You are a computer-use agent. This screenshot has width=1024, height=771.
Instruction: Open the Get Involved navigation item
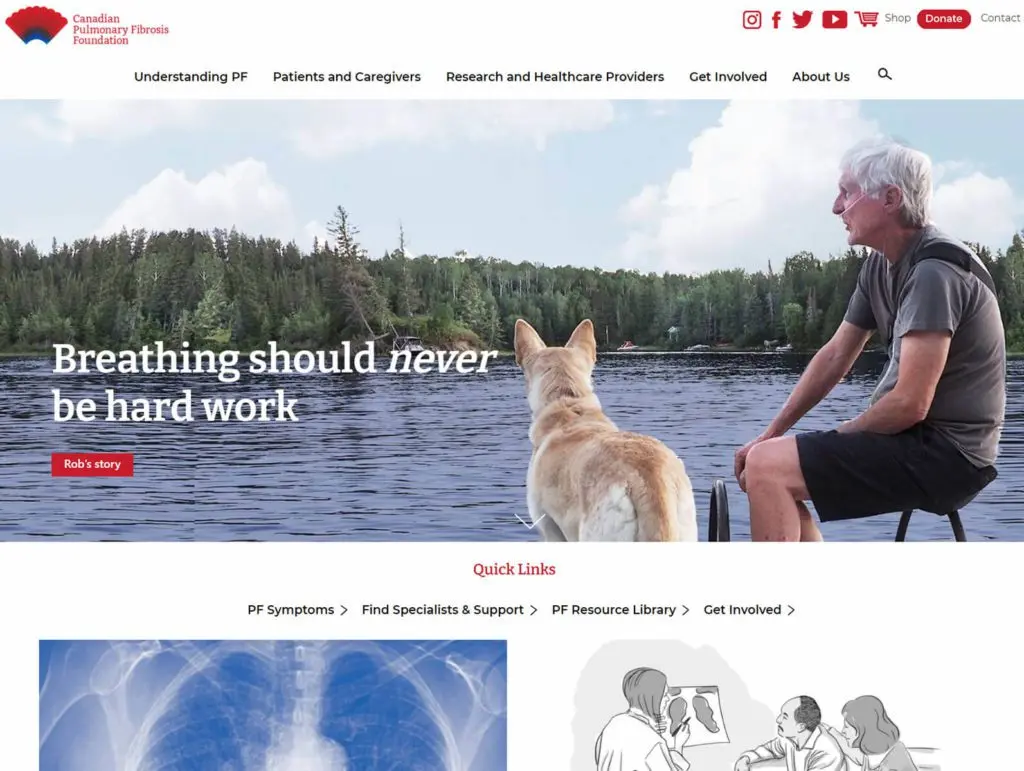(x=728, y=77)
